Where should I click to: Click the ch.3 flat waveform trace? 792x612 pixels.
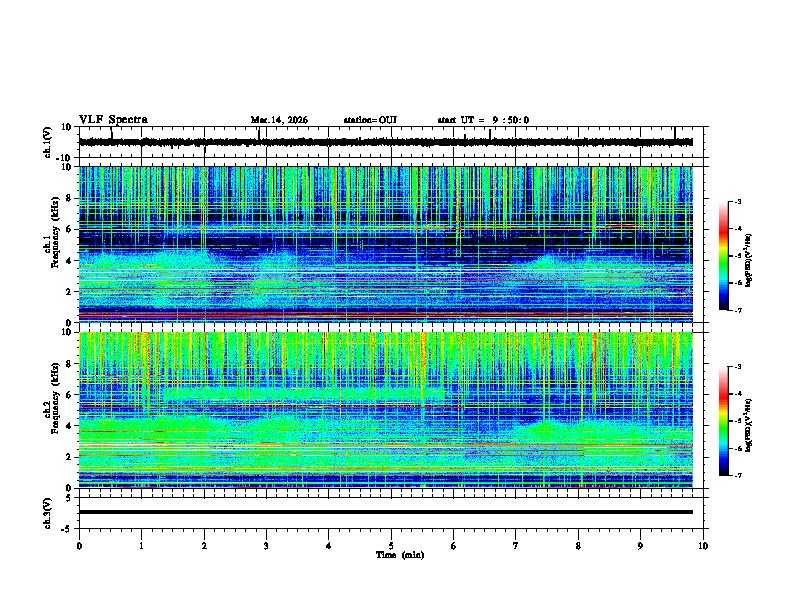tap(386, 512)
